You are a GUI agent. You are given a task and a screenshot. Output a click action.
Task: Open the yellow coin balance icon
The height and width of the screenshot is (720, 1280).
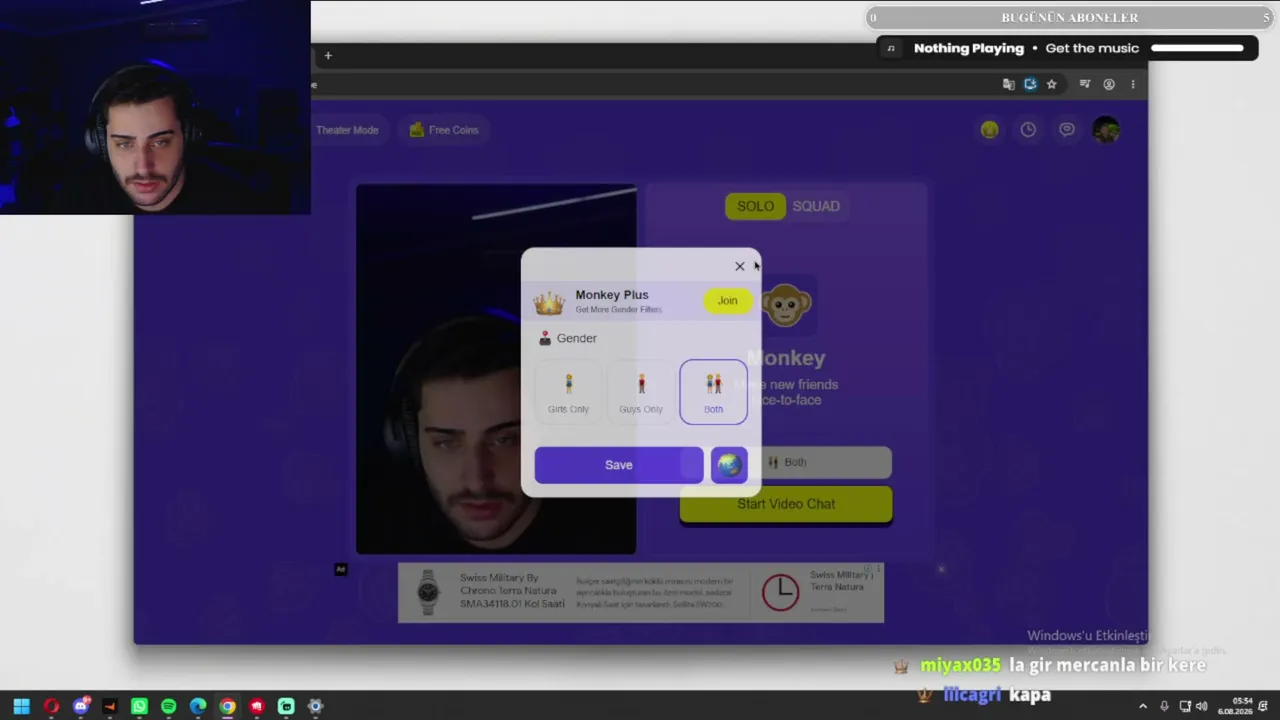[989, 130]
